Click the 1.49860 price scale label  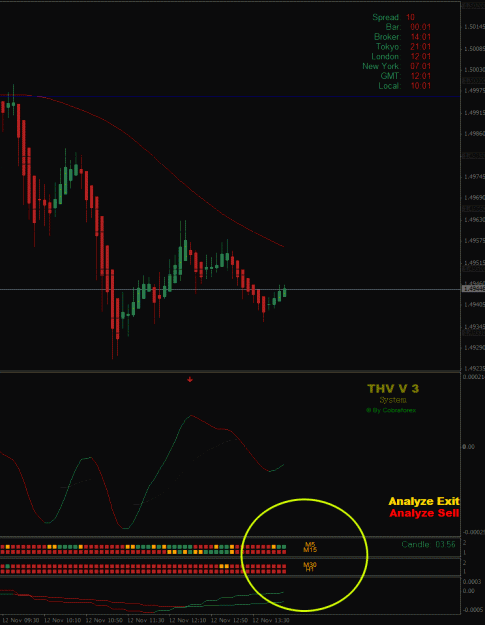coord(474,134)
